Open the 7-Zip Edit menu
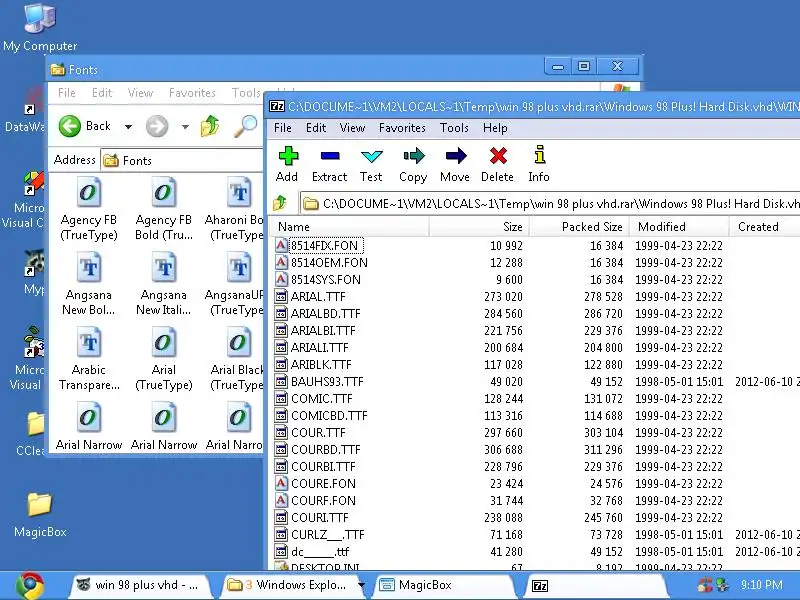800x600 pixels. pyautogui.click(x=316, y=128)
